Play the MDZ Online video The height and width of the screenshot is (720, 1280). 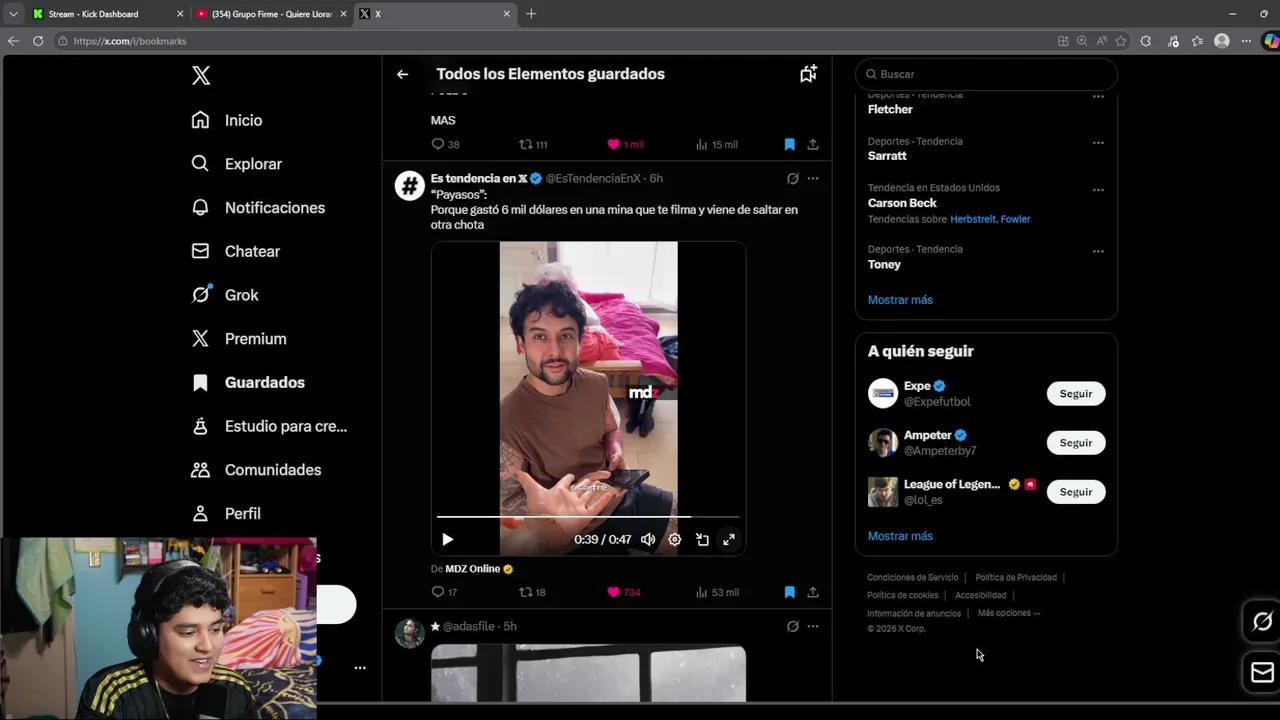pos(447,539)
